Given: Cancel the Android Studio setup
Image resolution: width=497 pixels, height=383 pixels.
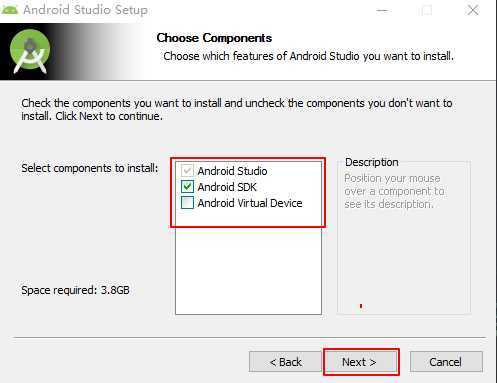Looking at the screenshot, I should coord(446,362).
